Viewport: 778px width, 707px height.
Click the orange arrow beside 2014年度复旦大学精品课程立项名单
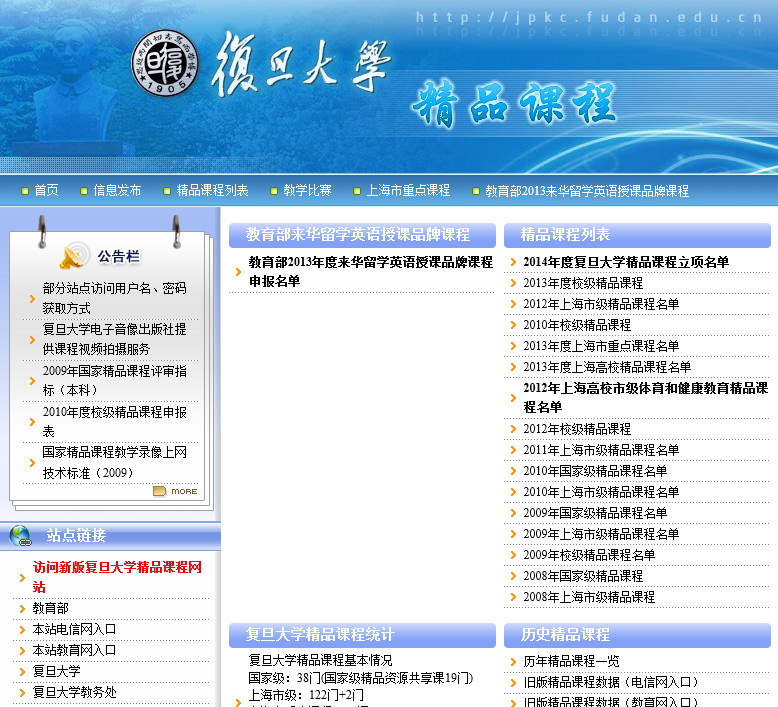point(513,262)
